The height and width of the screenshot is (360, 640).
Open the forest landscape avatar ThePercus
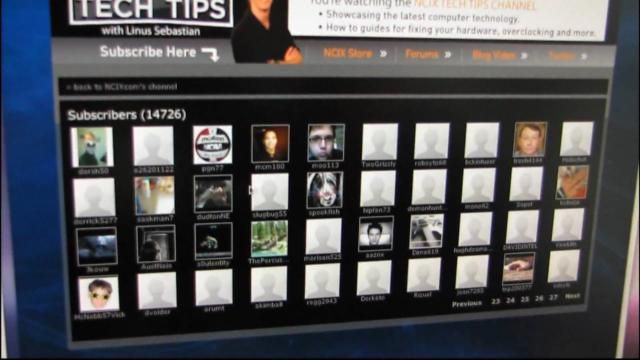pyautogui.click(x=269, y=239)
